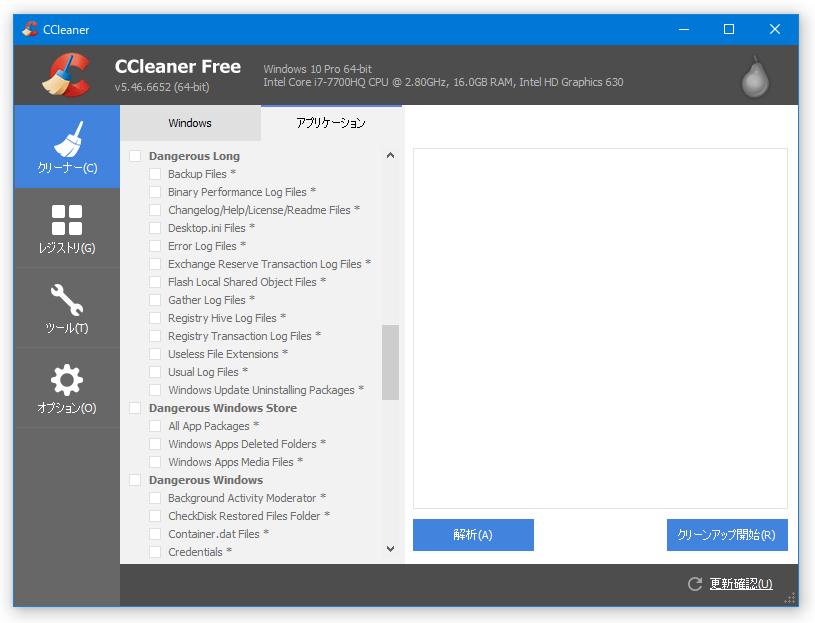This screenshot has height=623, width=815.
Task: Open the Cleaner section broom icon
Action: point(68,139)
